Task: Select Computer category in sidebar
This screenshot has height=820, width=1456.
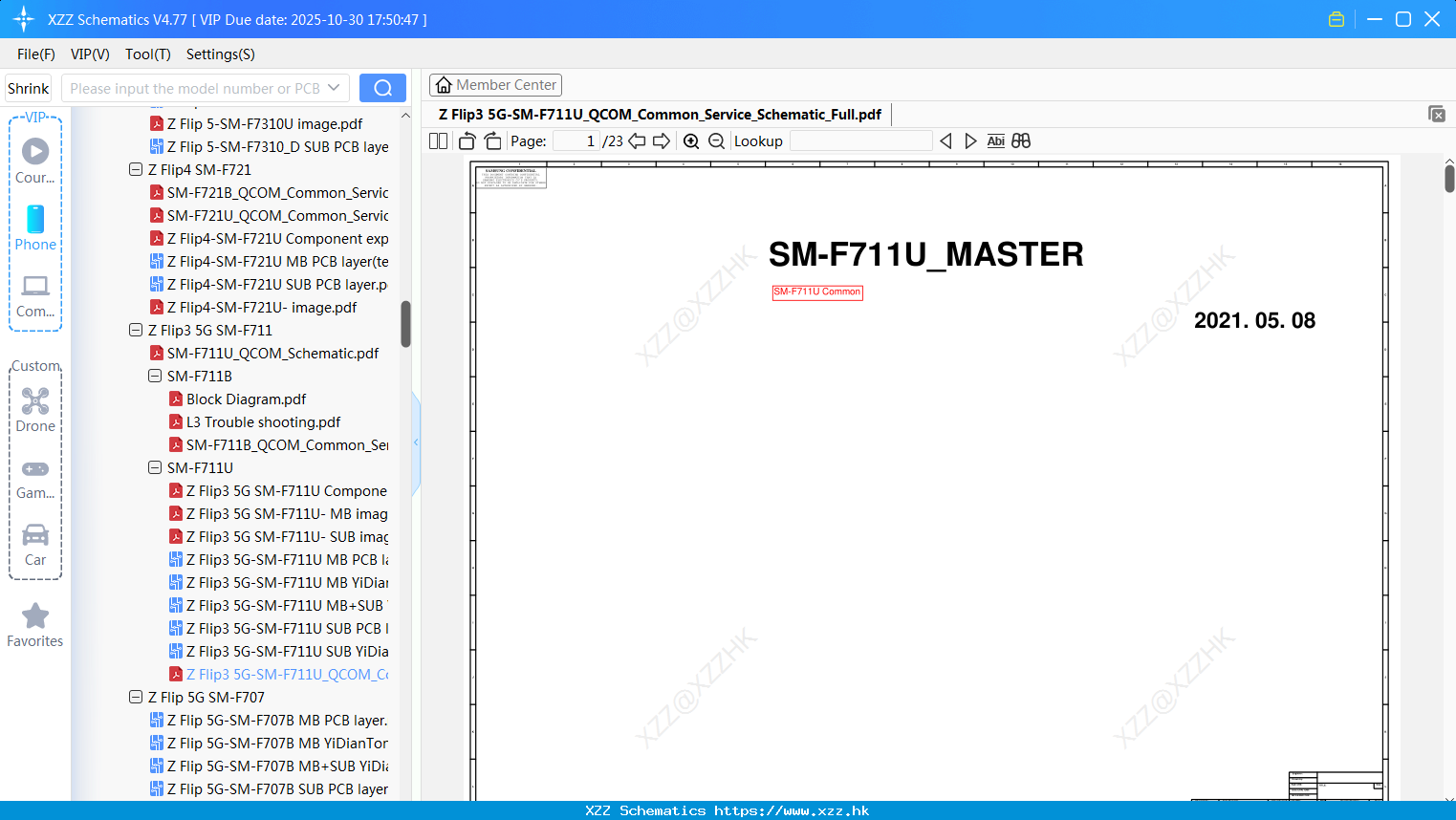Action: pos(35,295)
